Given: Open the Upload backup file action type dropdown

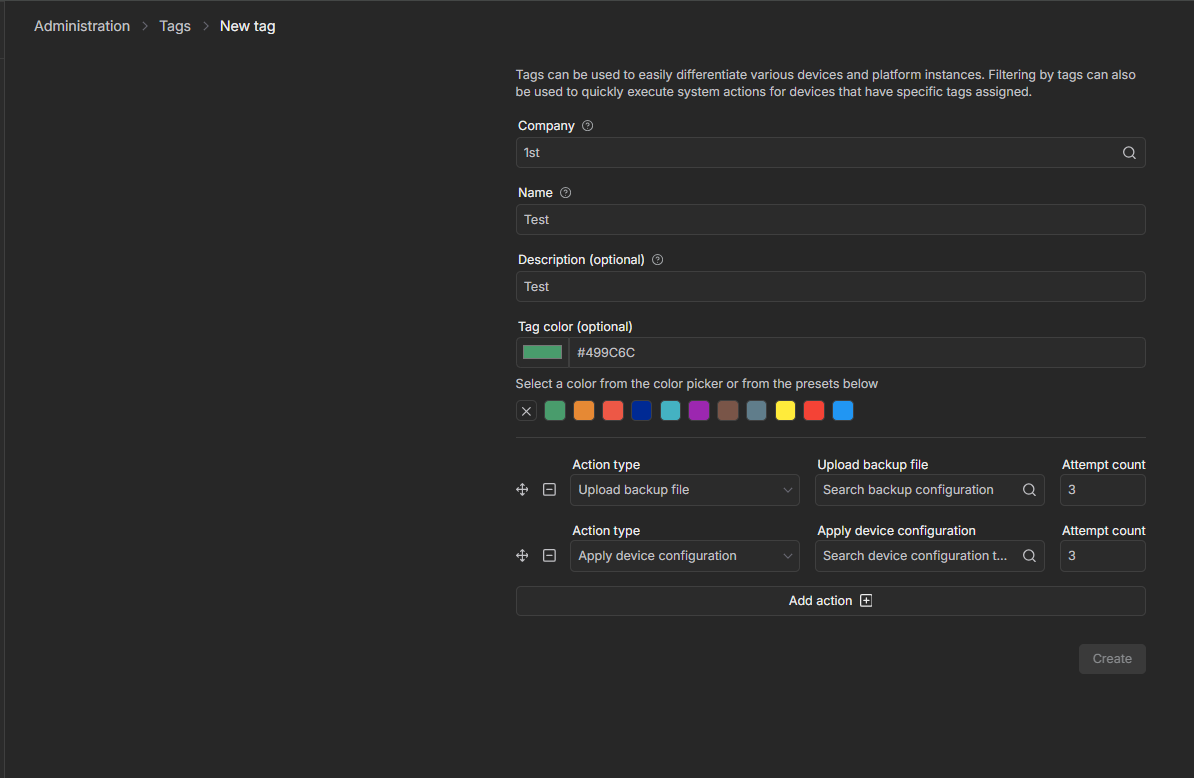Looking at the screenshot, I should click(x=684, y=490).
